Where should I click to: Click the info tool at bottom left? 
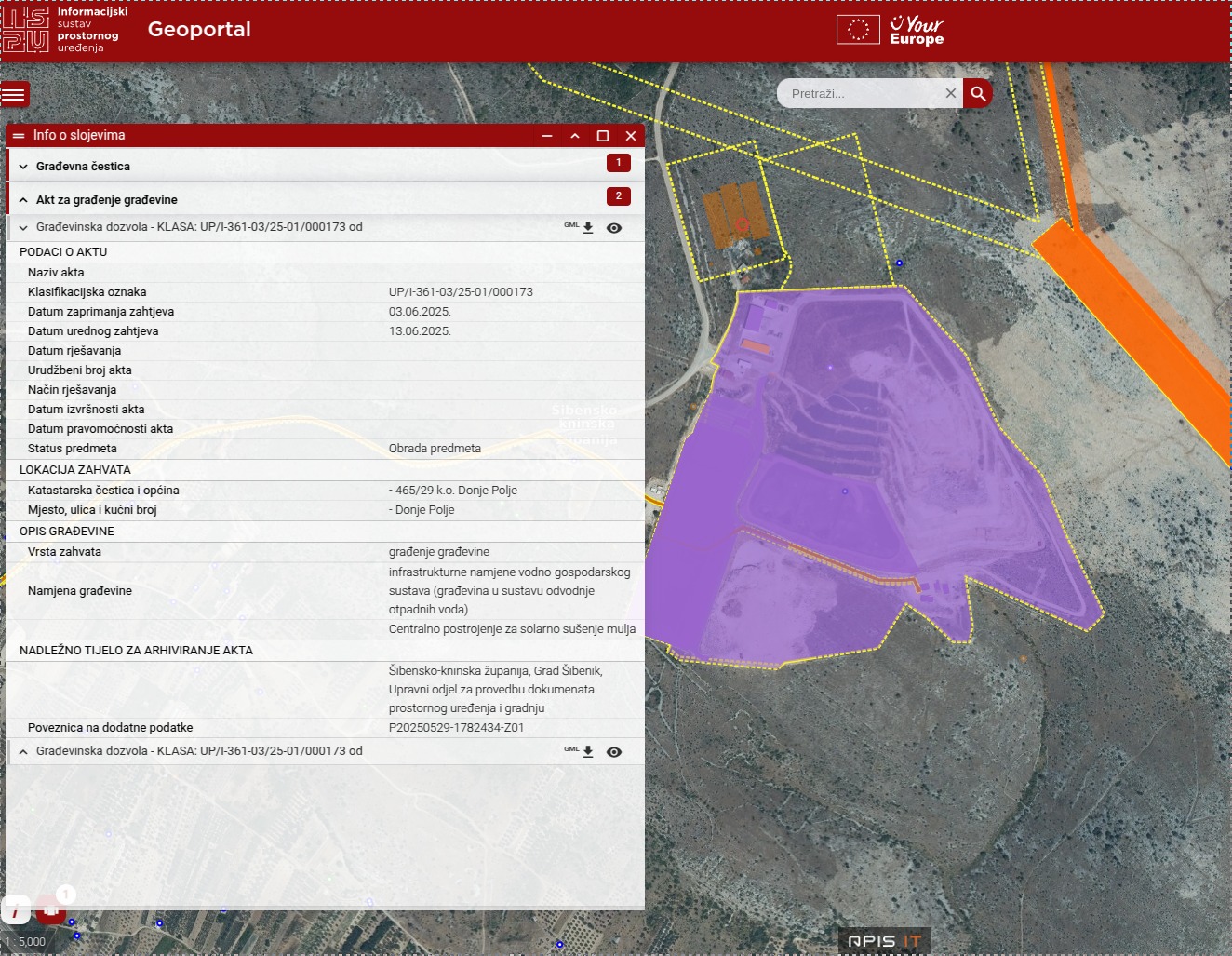coord(16,912)
